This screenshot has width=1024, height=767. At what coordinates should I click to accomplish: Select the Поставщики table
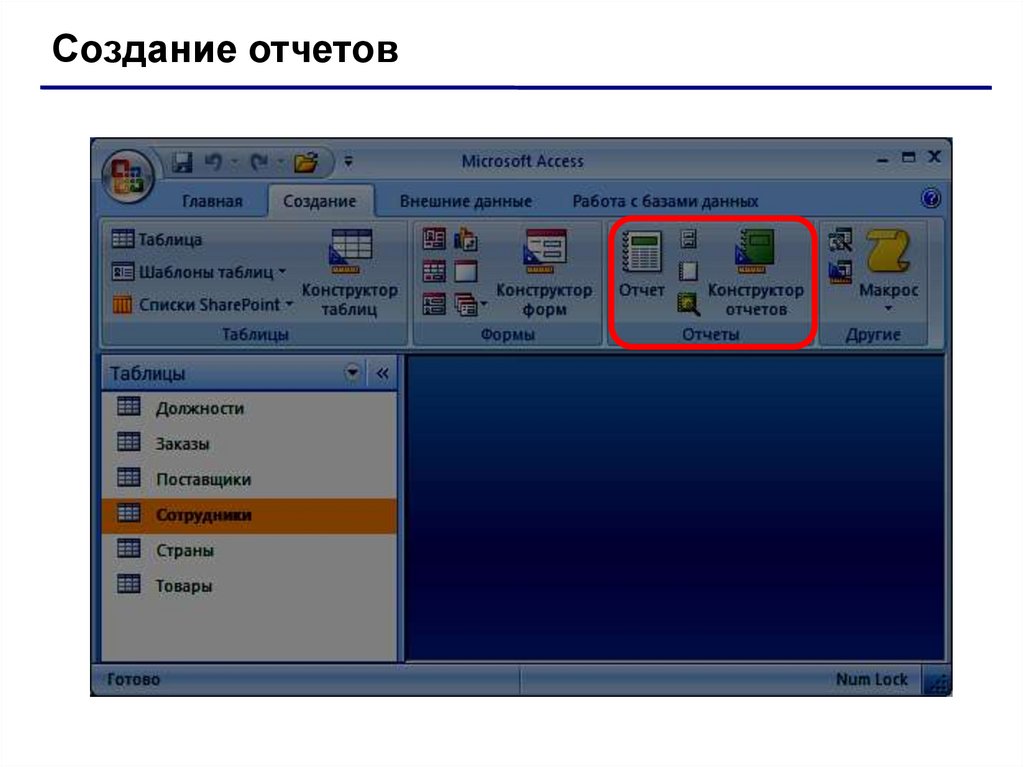[249, 480]
